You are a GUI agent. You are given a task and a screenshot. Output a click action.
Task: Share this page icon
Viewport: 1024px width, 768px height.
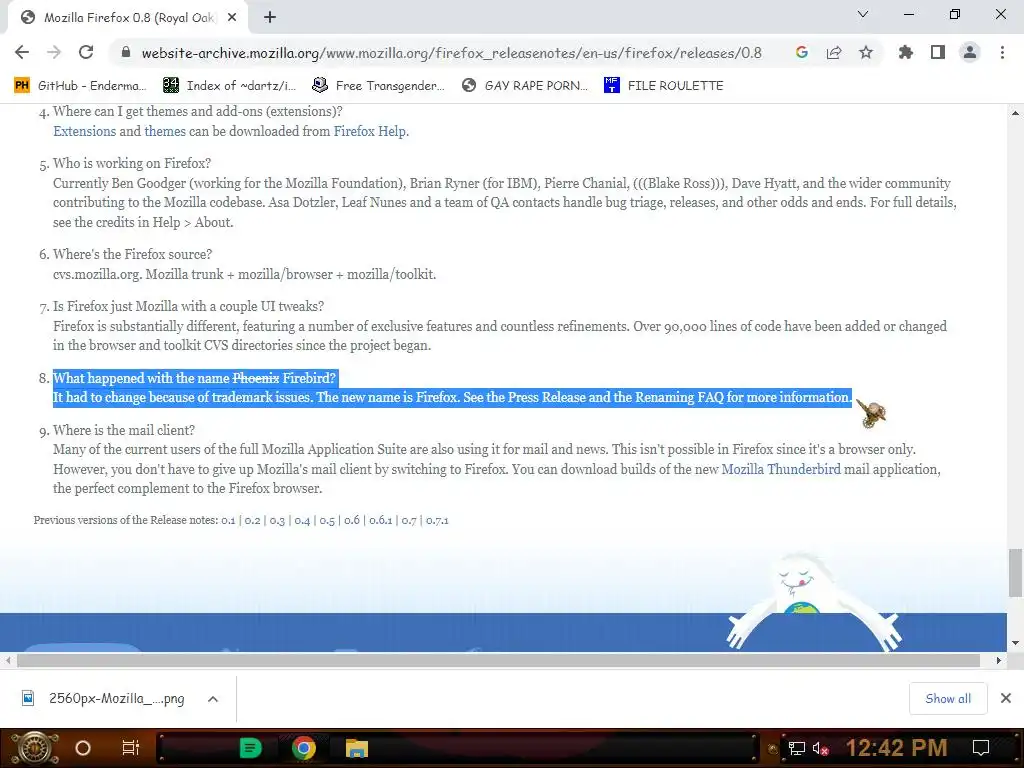click(x=834, y=52)
